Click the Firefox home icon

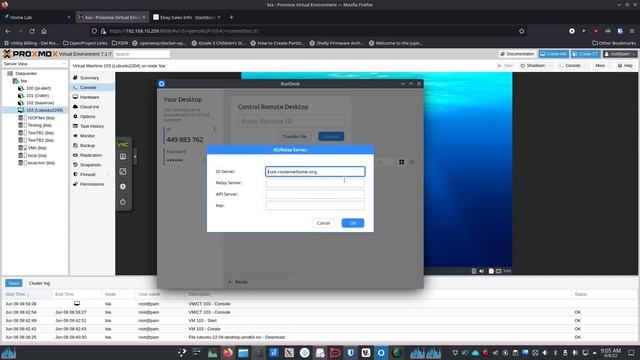pyautogui.click(x=44, y=31)
